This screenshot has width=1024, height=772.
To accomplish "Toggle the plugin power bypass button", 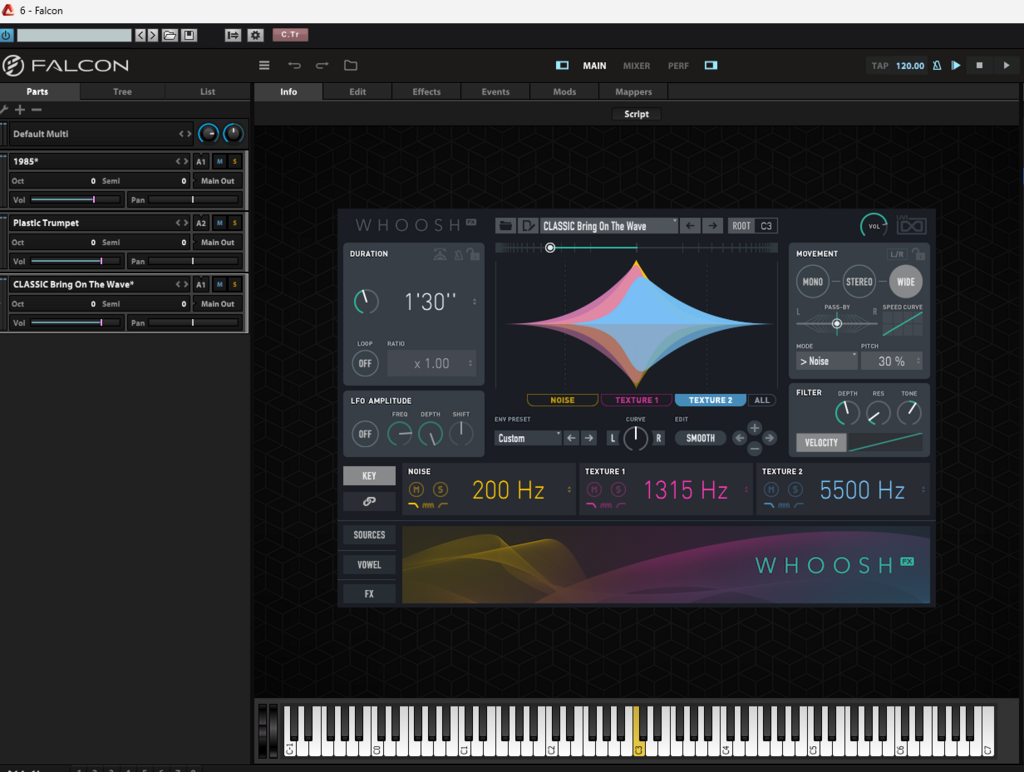I will coord(6,35).
